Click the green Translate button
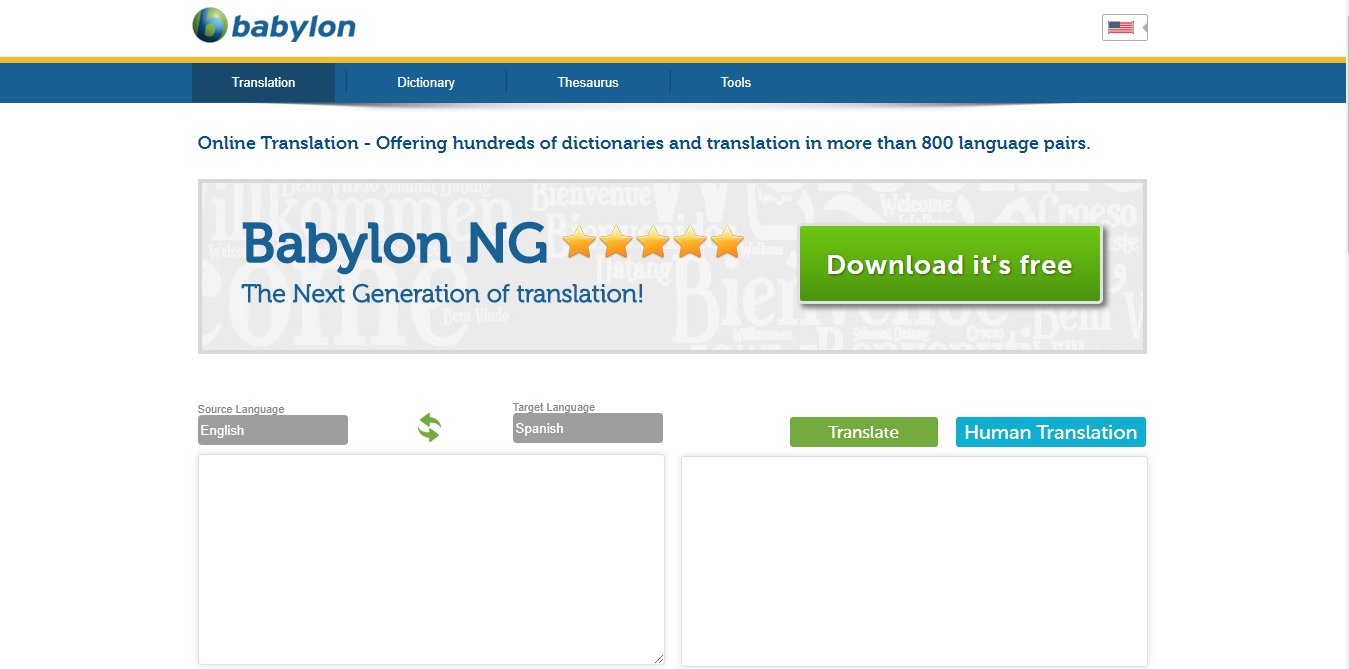This screenshot has height=669, width=1349. [x=864, y=432]
